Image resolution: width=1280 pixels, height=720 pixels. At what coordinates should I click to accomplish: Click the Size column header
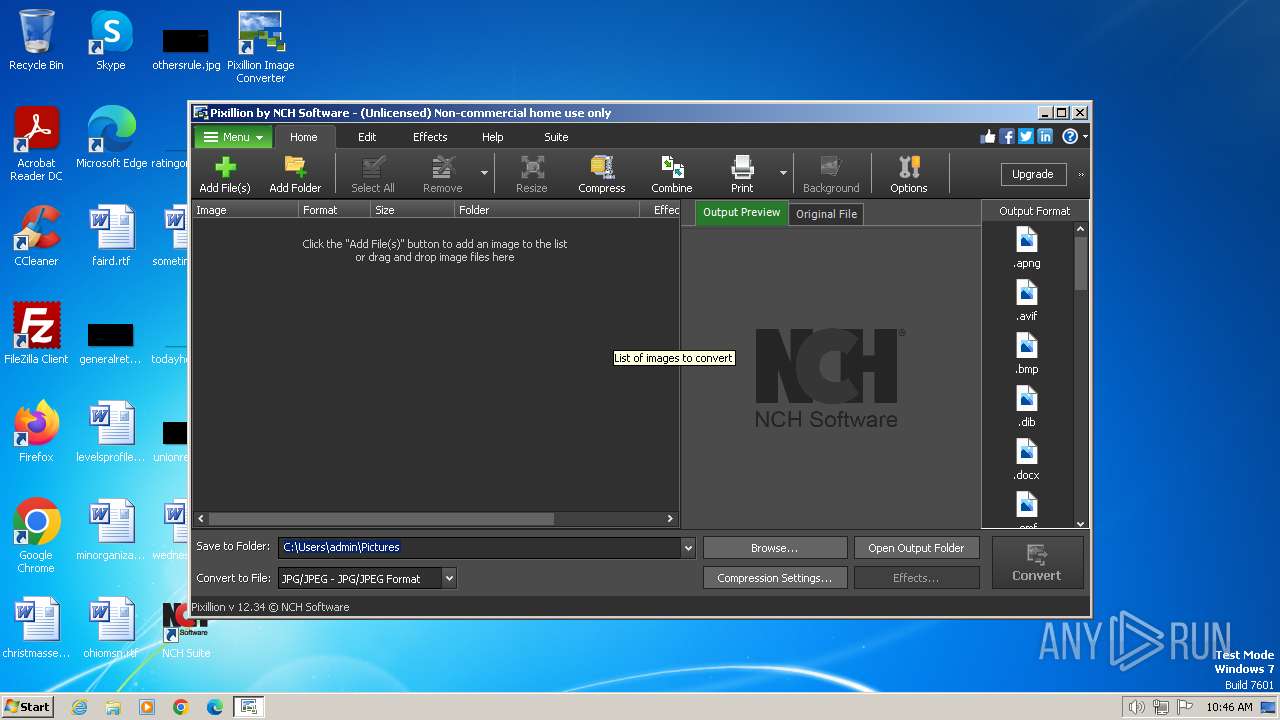(412, 210)
